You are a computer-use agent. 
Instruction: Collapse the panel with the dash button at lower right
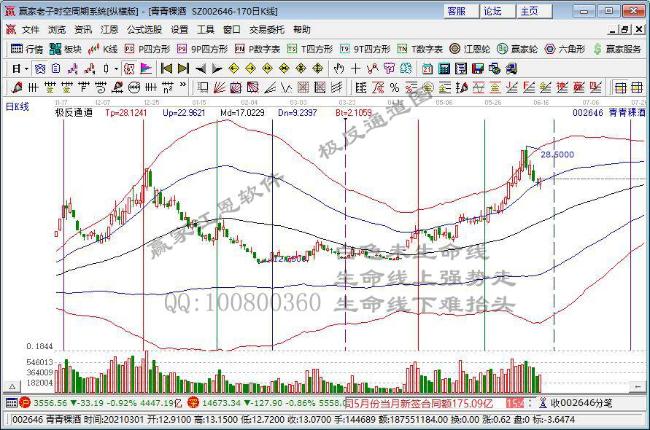point(637,387)
